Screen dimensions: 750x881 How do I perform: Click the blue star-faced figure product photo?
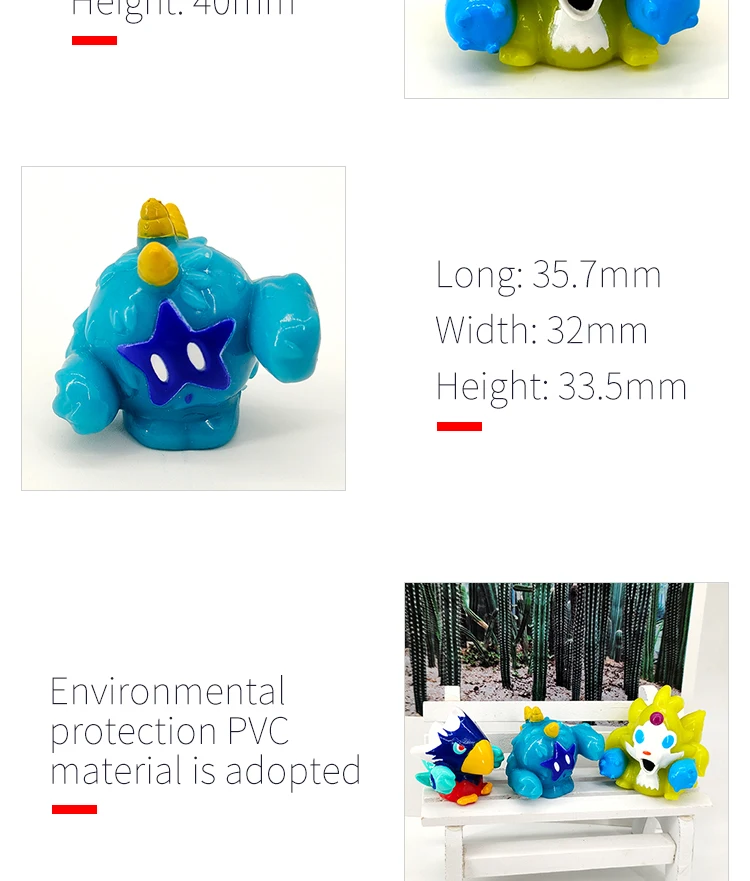pos(183,328)
